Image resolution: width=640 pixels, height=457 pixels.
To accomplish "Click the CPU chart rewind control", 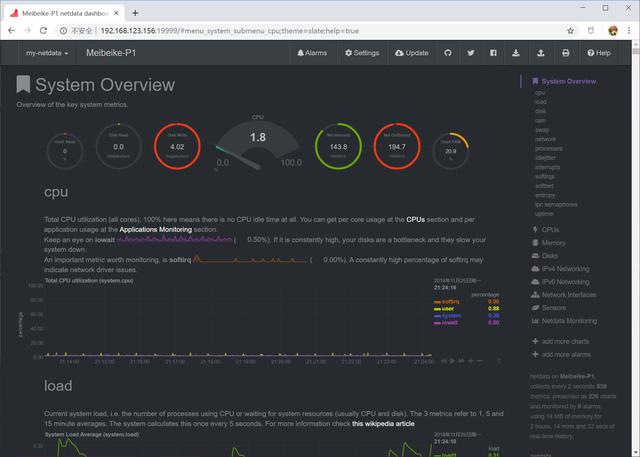I will [444, 361].
